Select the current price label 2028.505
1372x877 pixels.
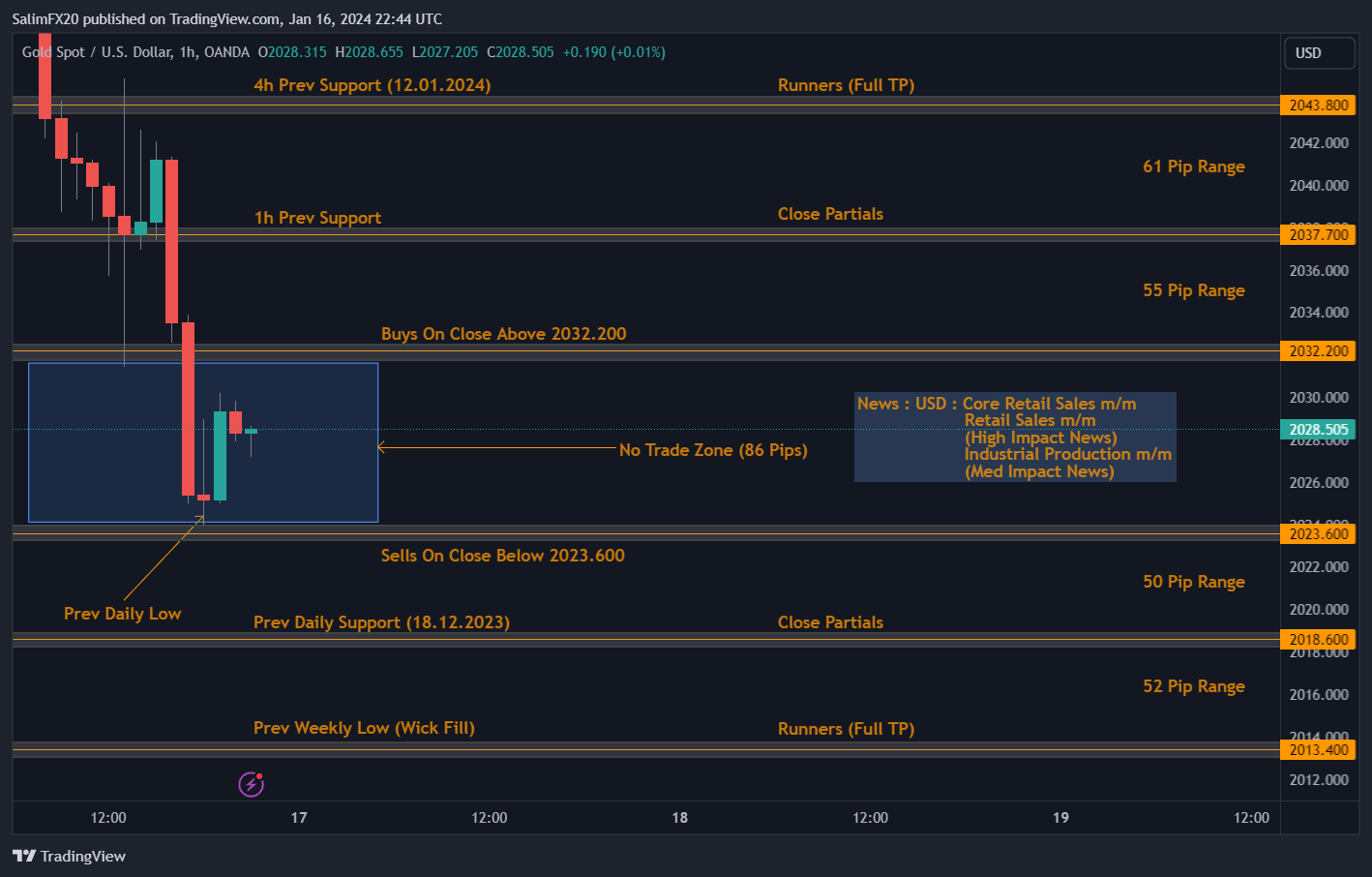[1318, 430]
